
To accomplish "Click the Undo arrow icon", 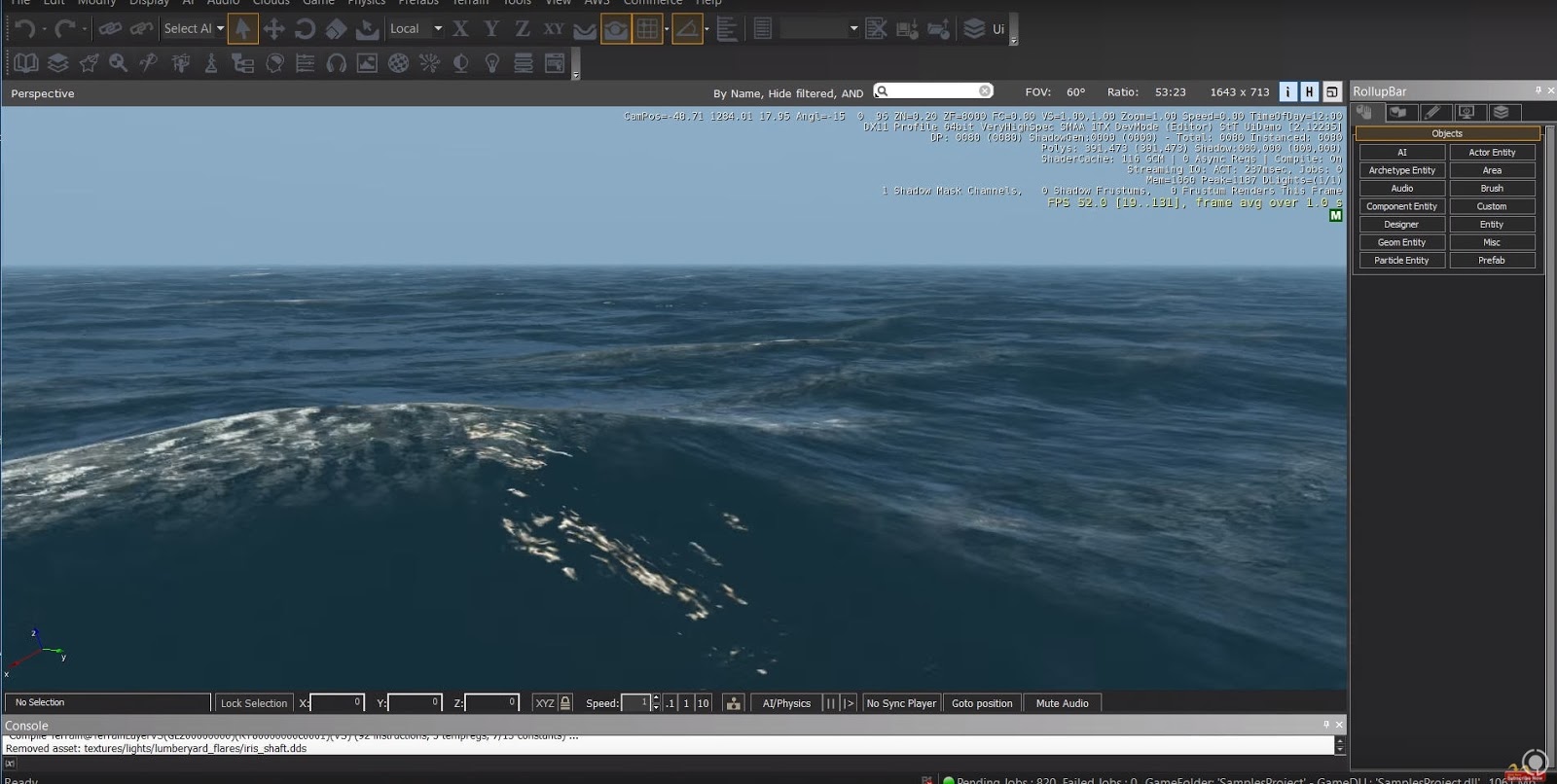I will (25, 29).
